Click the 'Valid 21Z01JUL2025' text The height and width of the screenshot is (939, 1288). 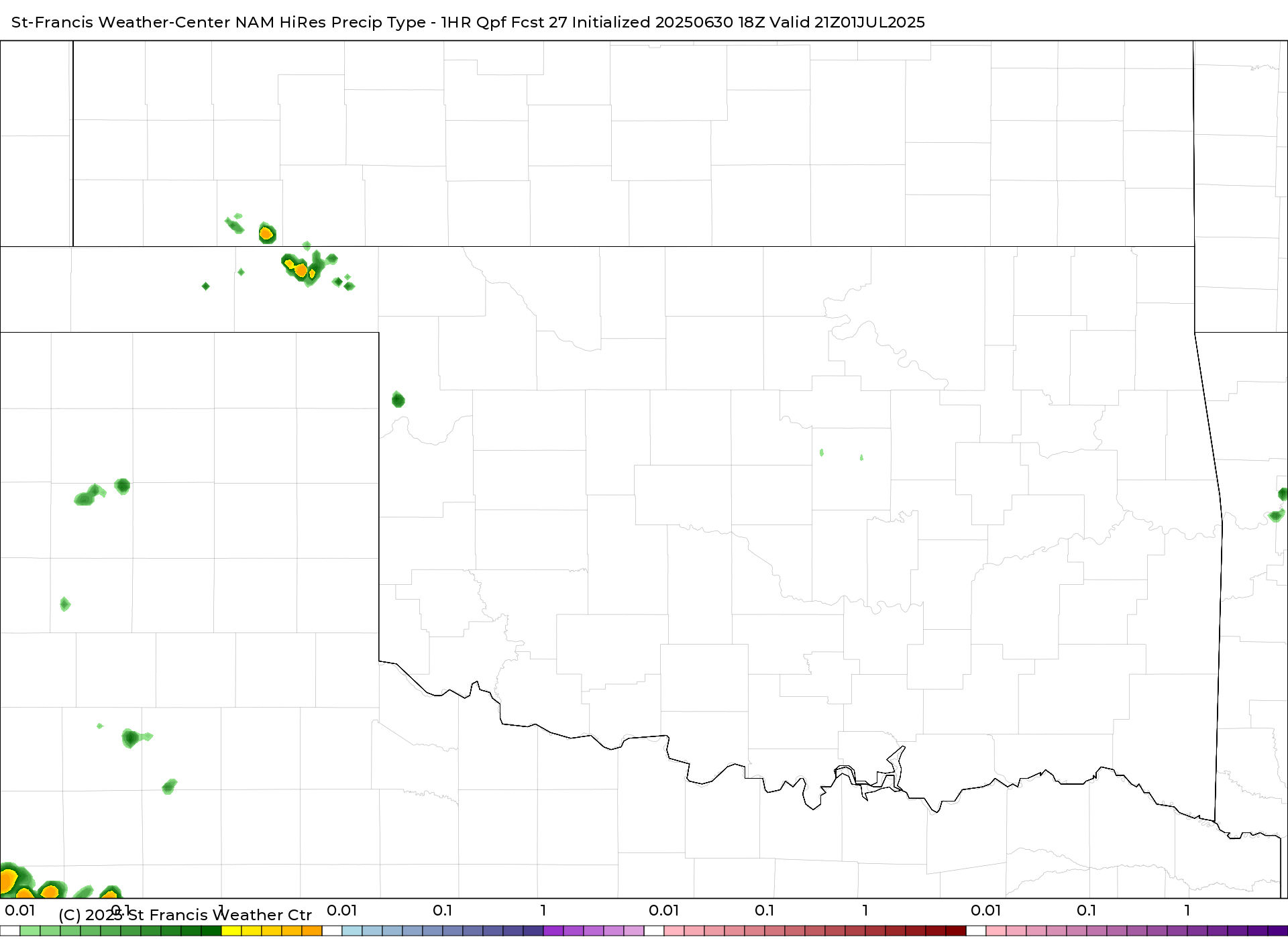pos(848,22)
